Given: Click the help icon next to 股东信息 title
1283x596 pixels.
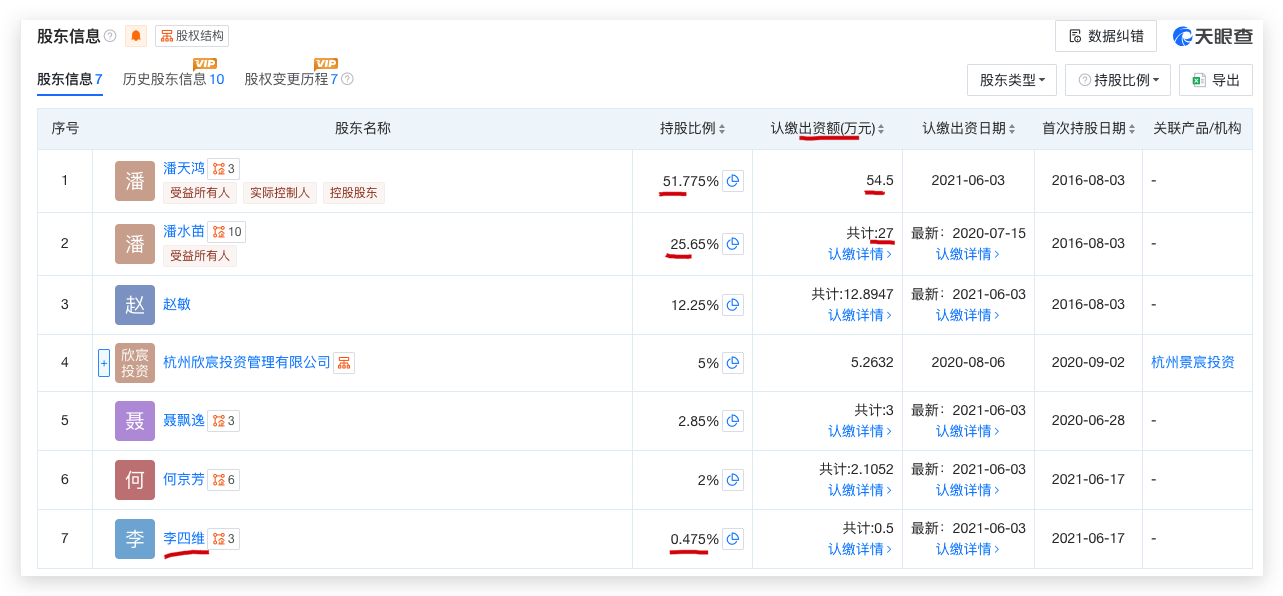Looking at the screenshot, I should tap(110, 36).
